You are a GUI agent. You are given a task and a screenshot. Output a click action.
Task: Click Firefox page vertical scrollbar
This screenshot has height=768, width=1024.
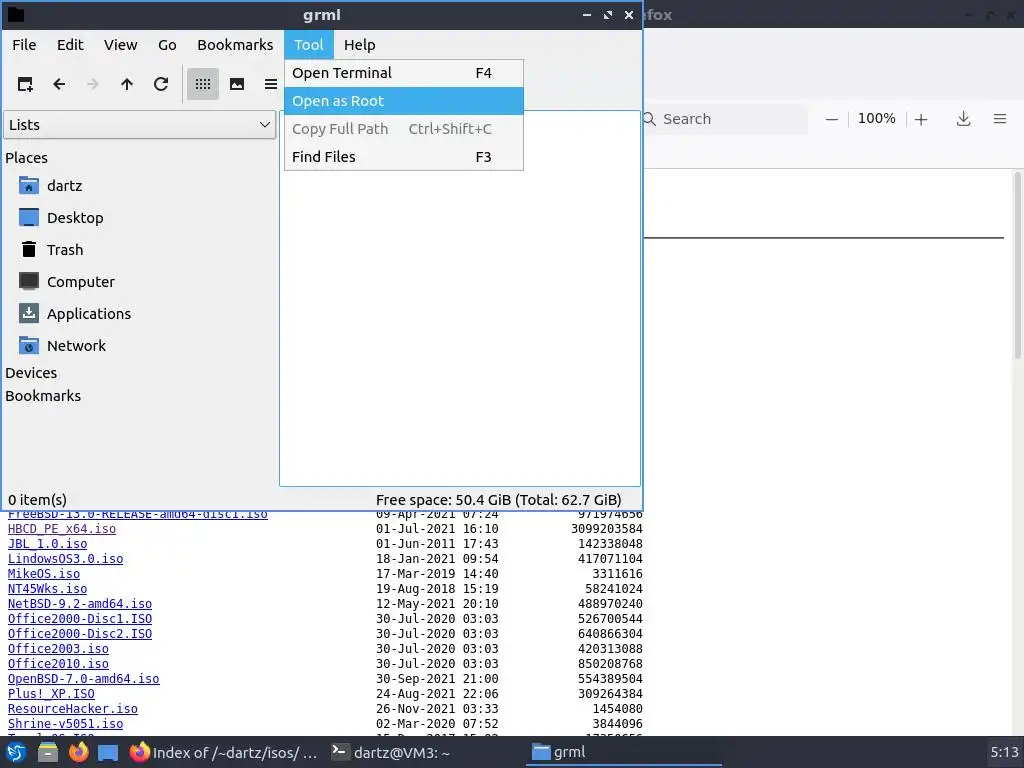coord(1017,265)
